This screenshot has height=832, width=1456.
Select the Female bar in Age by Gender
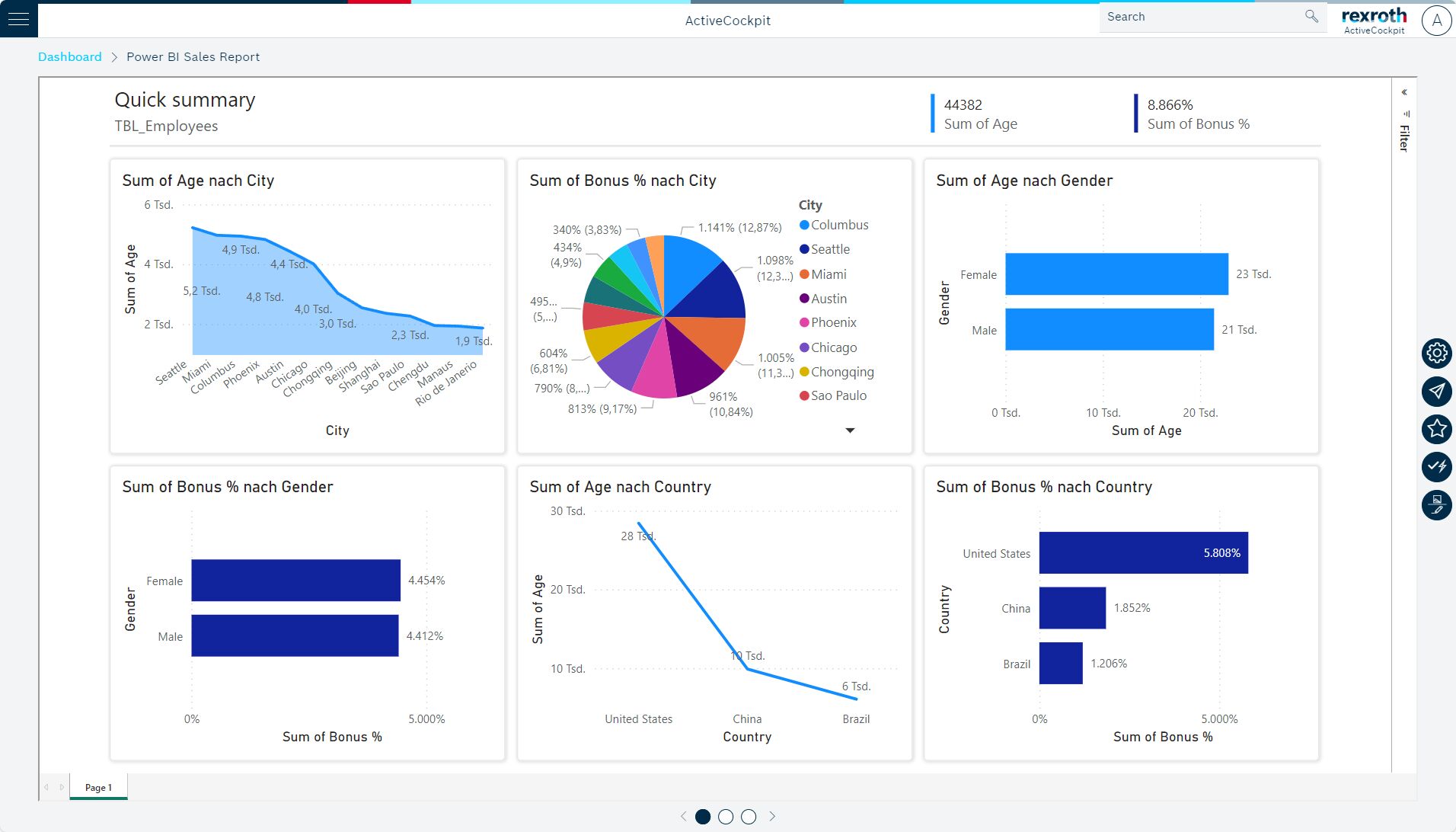click(1116, 274)
